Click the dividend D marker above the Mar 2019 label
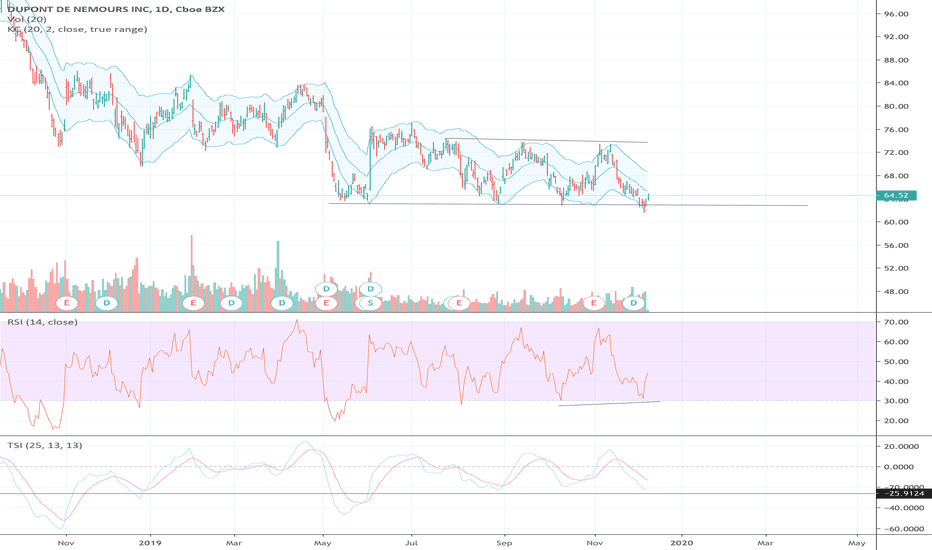This screenshot has height=550, width=932. pyautogui.click(x=231, y=303)
